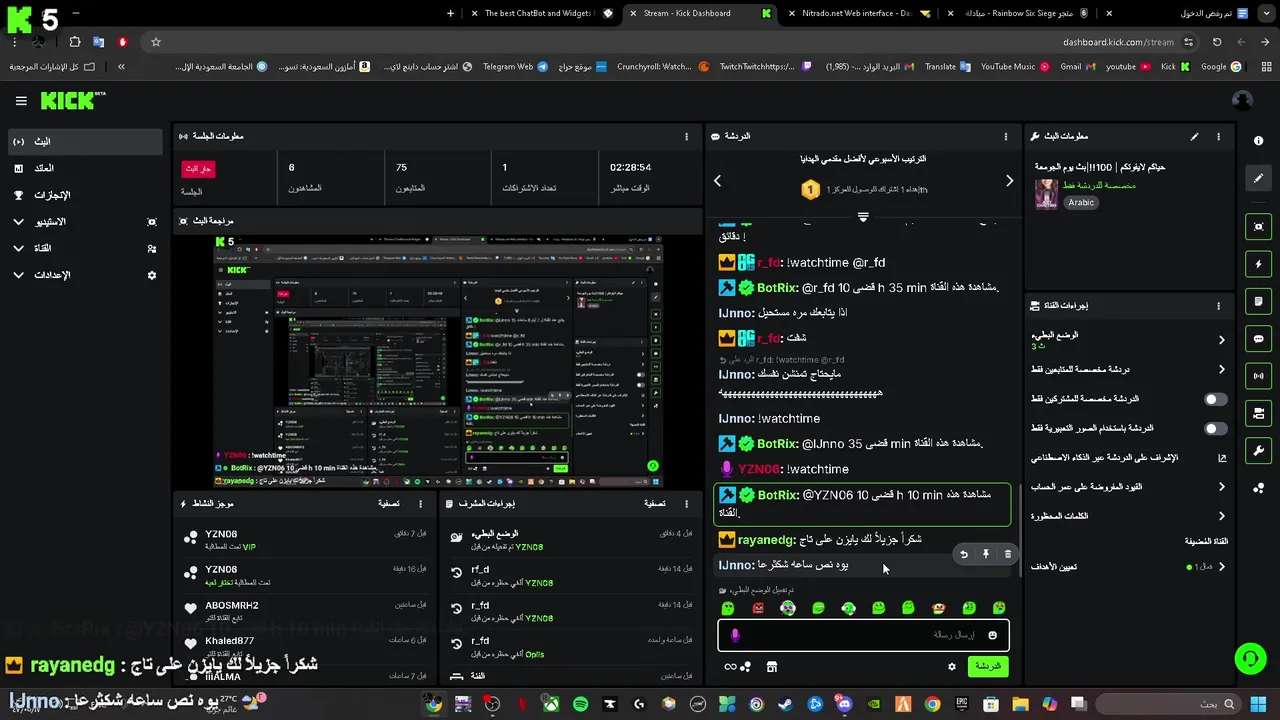Open the shop icon below chat input
Image resolution: width=1280 pixels, height=720 pixels.
point(771,666)
